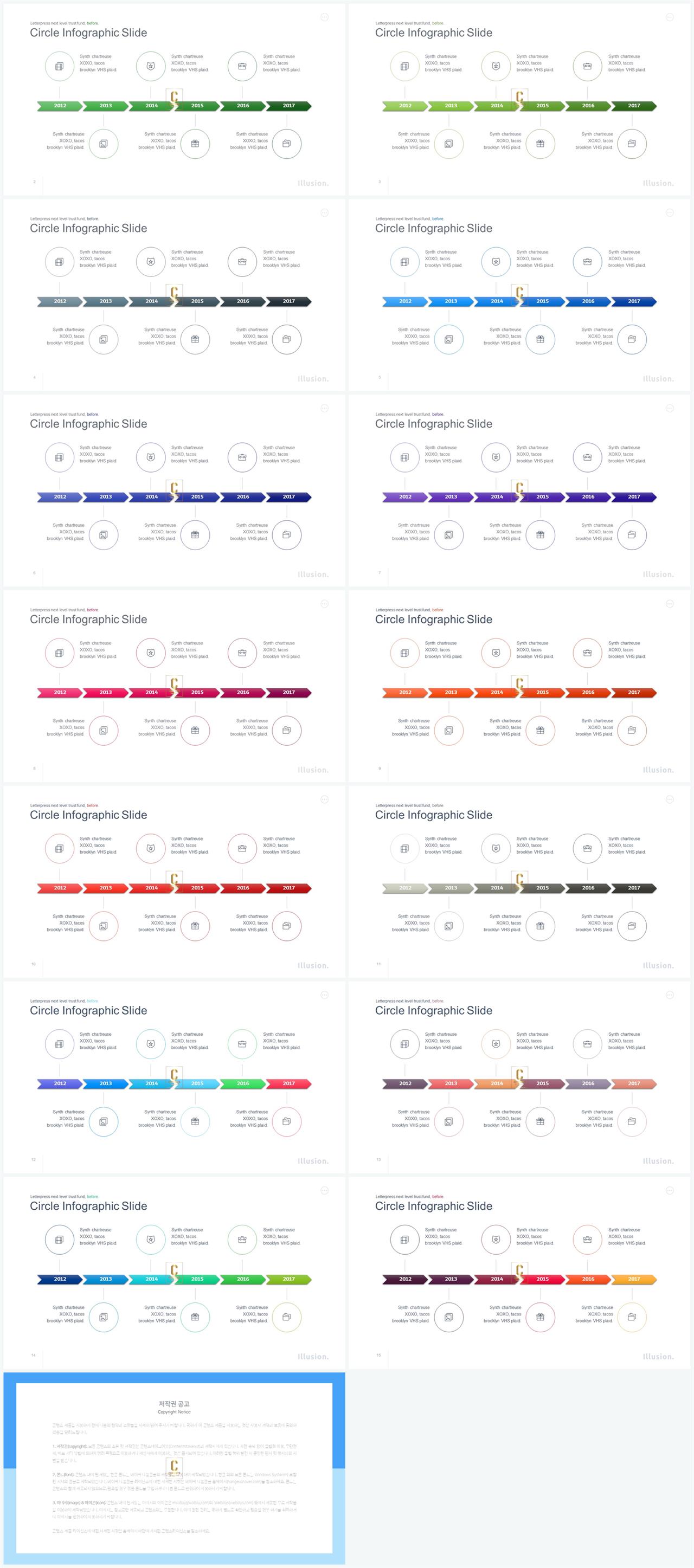
Task: Select the gift icon on maroon-to-yellow slide 15
Action: point(540,1317)
